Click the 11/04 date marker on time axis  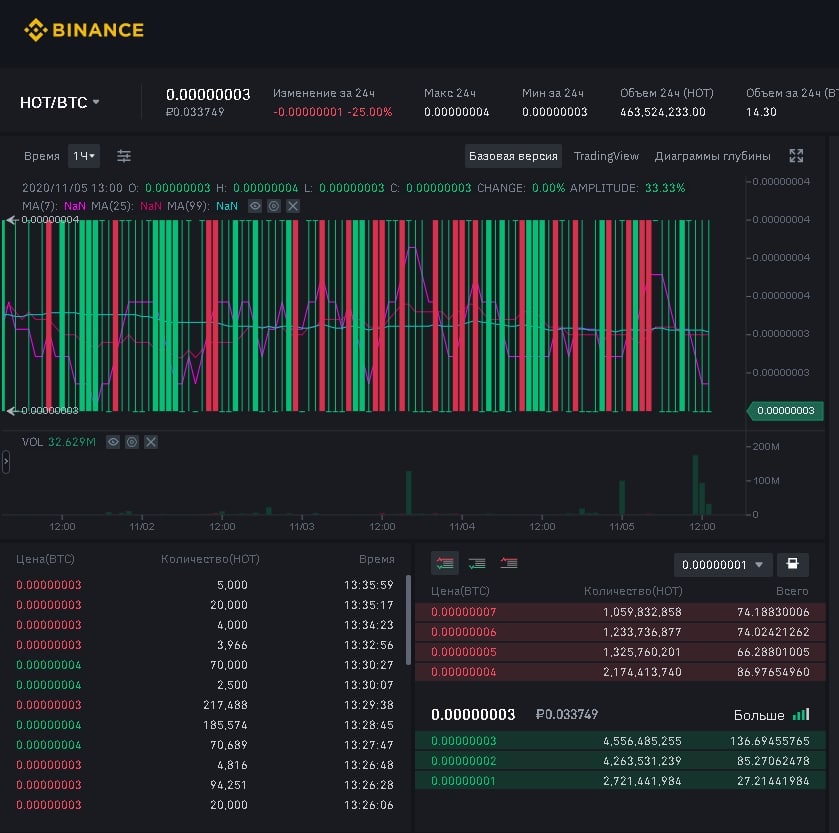pos(462,526)
